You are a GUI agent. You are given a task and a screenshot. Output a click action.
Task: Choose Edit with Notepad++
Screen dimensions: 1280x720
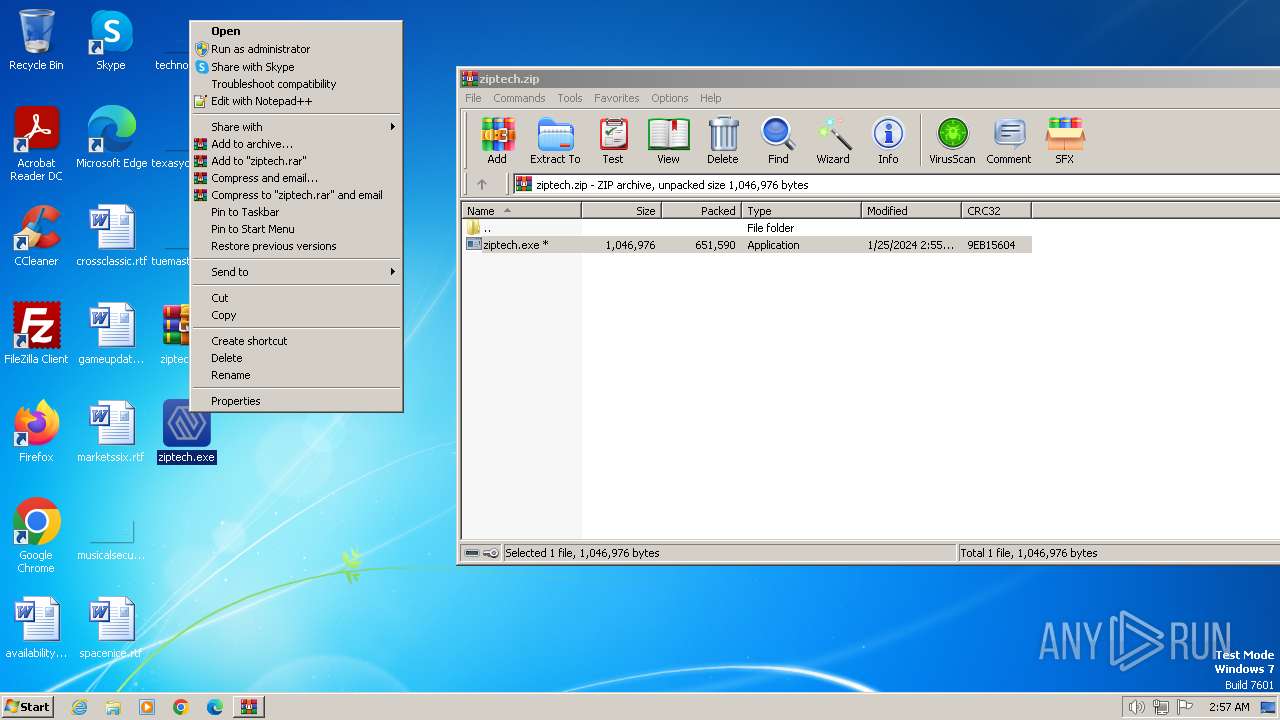point(296,101)
